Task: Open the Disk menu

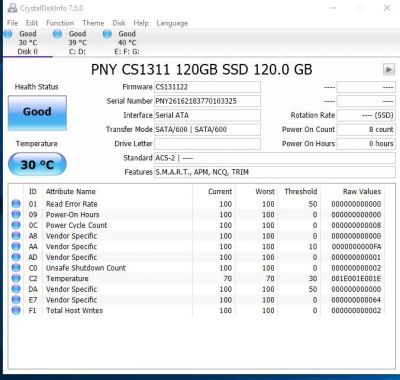Action: pyautogui.click(x=119, y=23)
